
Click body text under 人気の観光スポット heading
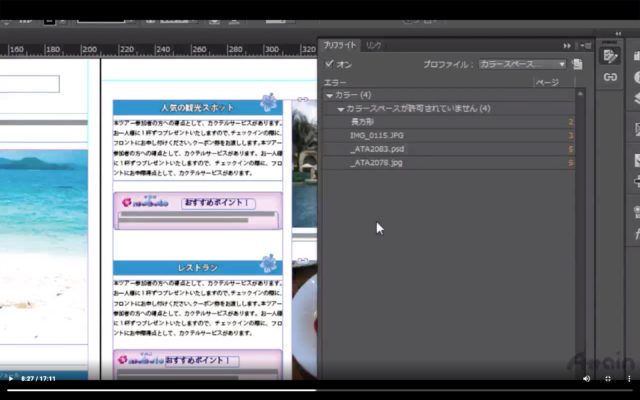tap(198, 148)
